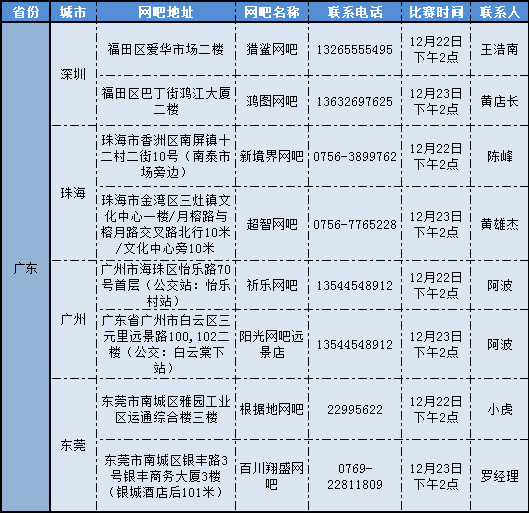Screen dimensions: 529x513
Task: Click the 联系电话 column header
Action: pos(355,12)
